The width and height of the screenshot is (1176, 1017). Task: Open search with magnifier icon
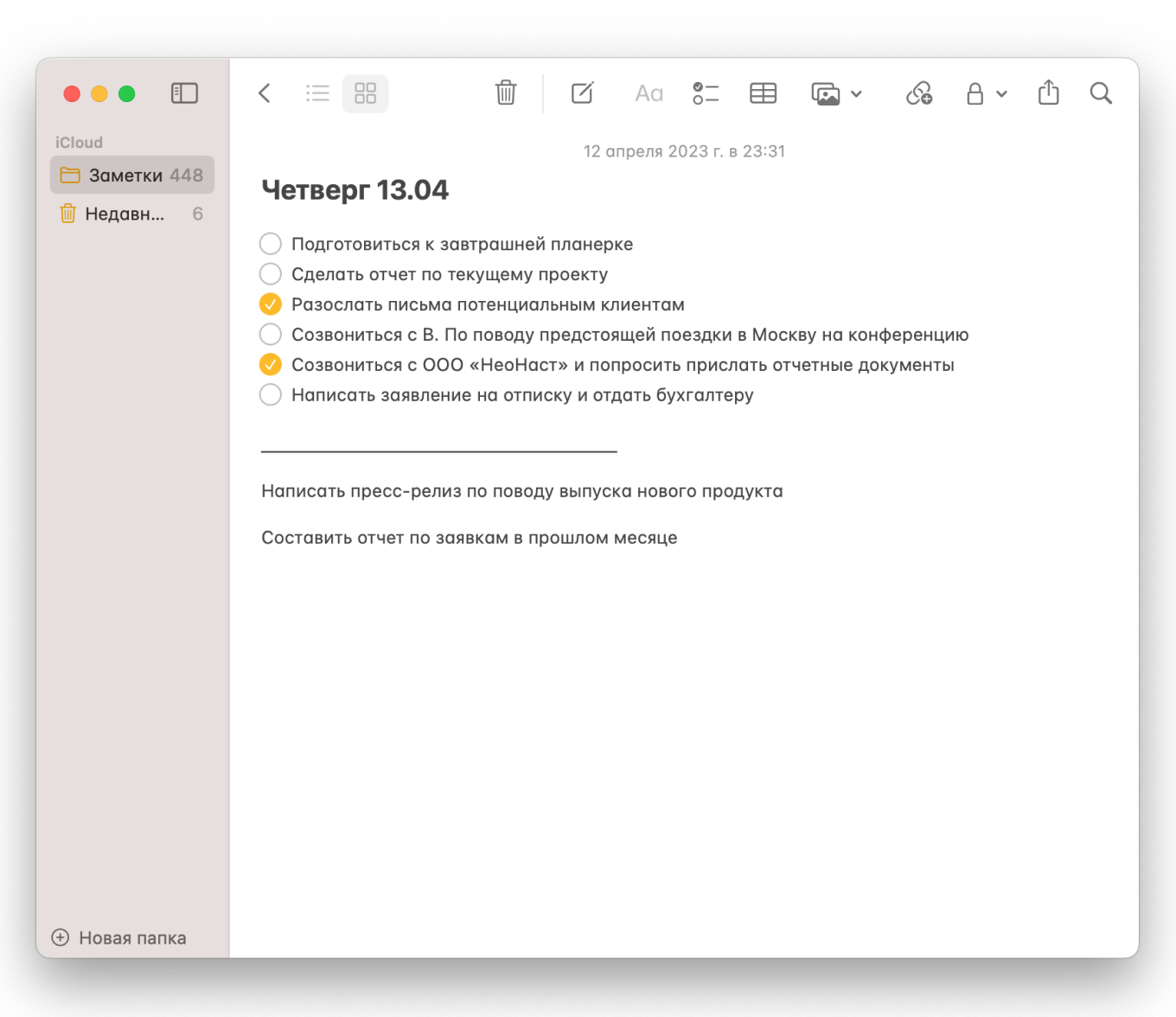coord(1100,93)
